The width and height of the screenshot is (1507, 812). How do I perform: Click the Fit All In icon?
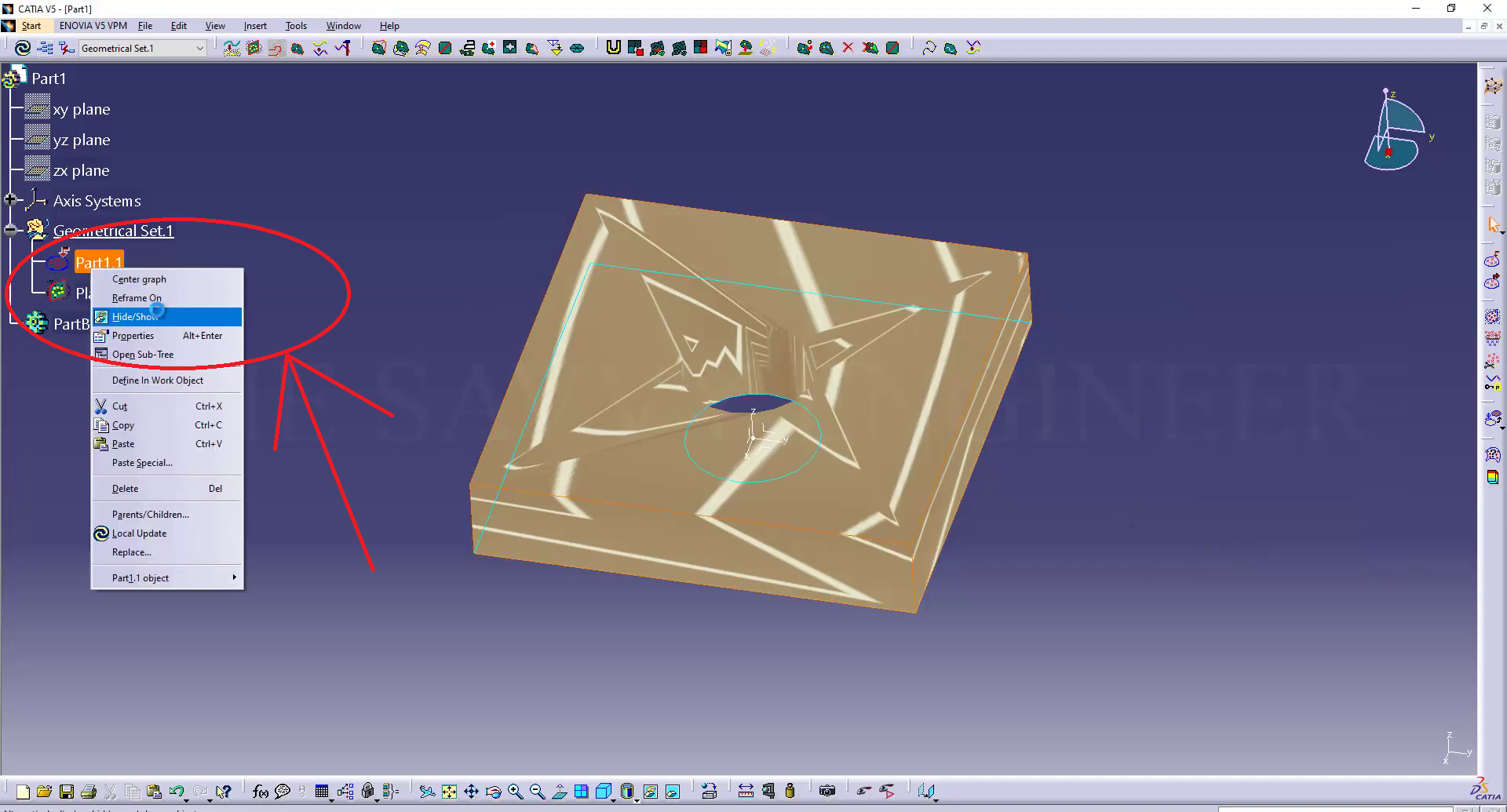pos(449,792)
